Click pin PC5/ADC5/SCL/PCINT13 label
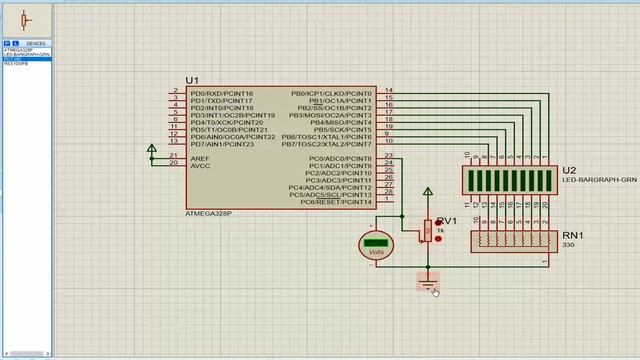 tap(331, 195)
